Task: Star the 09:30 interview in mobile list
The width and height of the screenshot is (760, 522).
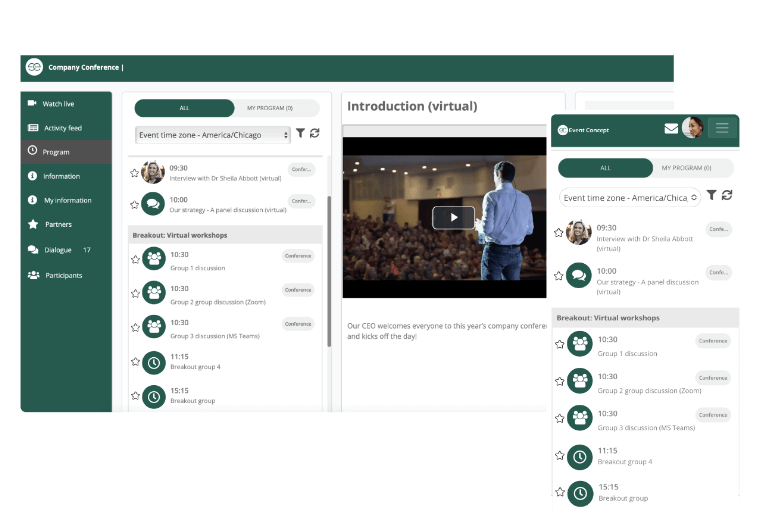Action: pyautogui.click(x=558, y=233)
